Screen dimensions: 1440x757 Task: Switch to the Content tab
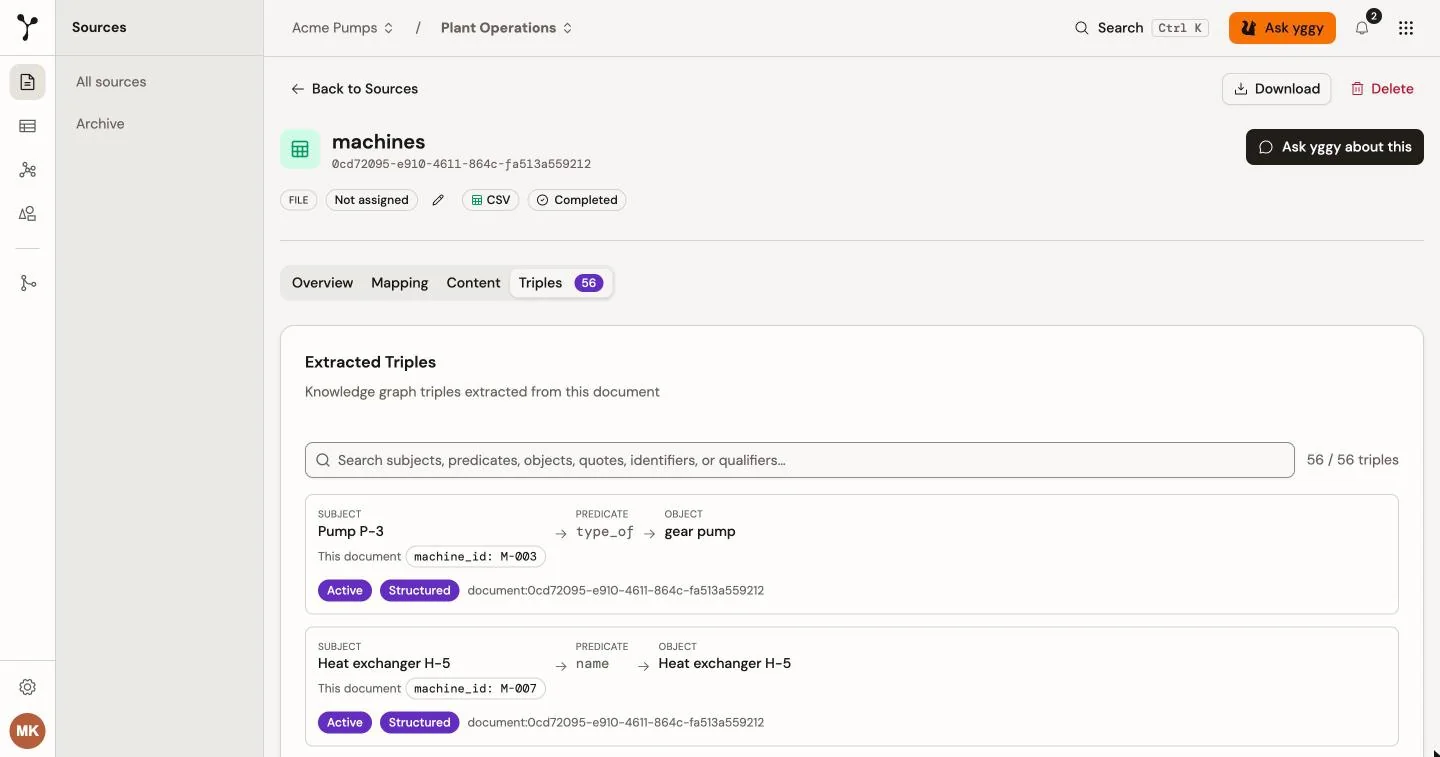(473, 283)
